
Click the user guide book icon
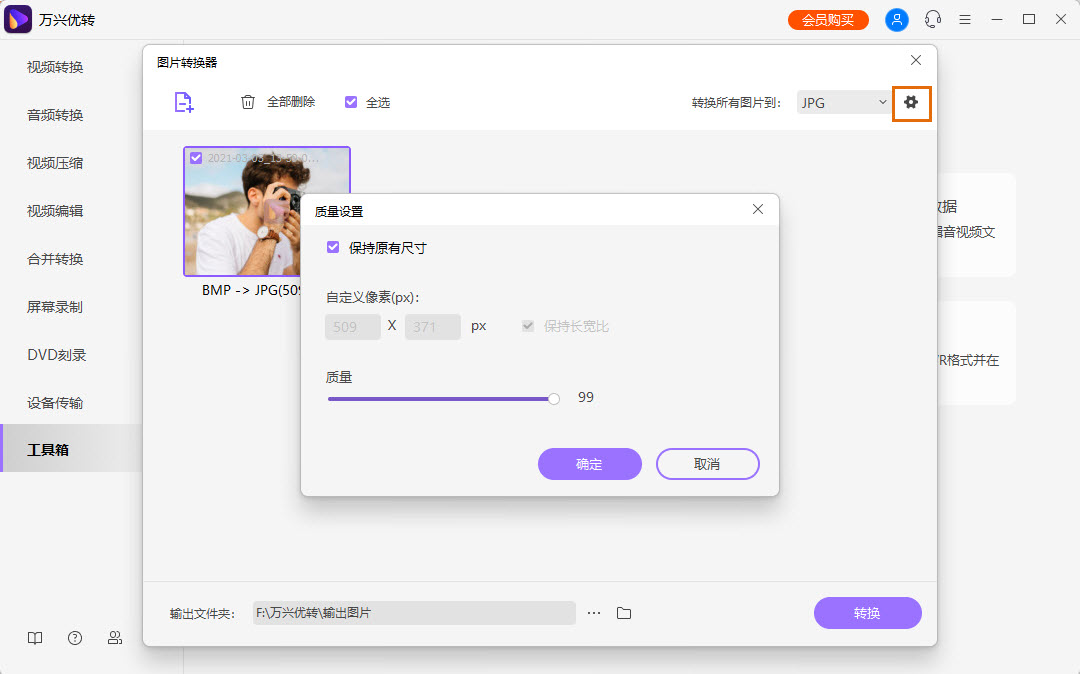pyautogui.click(x=35, y=637)
